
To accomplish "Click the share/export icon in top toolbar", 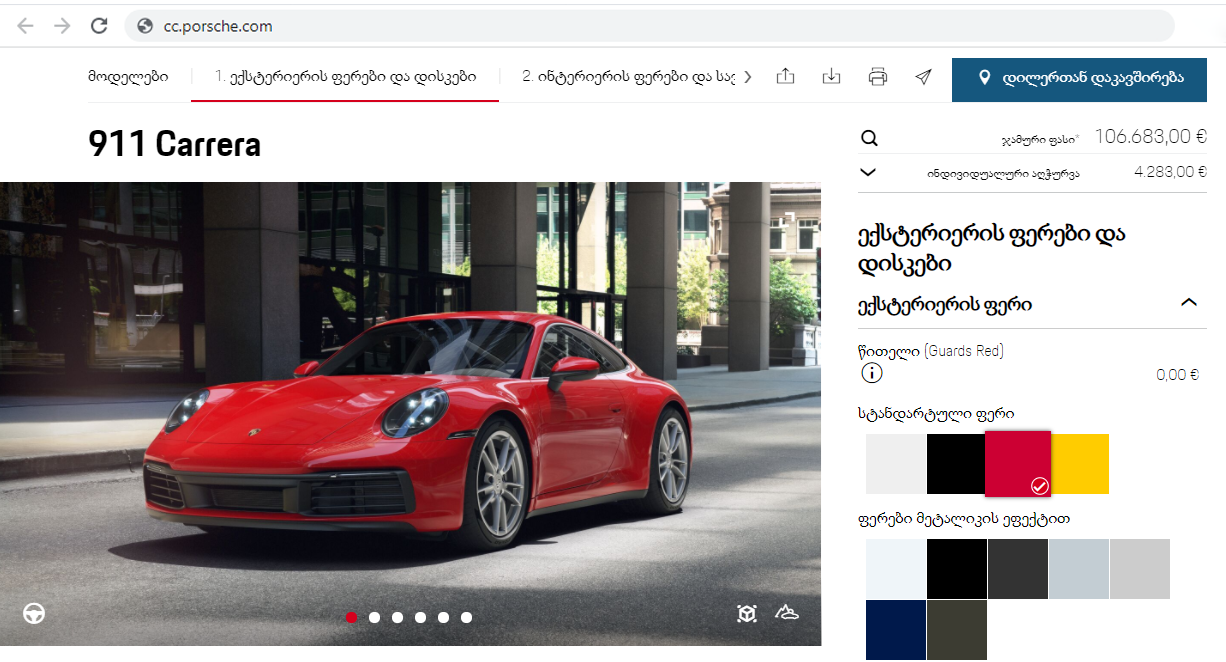I will (x=785, y=77).
